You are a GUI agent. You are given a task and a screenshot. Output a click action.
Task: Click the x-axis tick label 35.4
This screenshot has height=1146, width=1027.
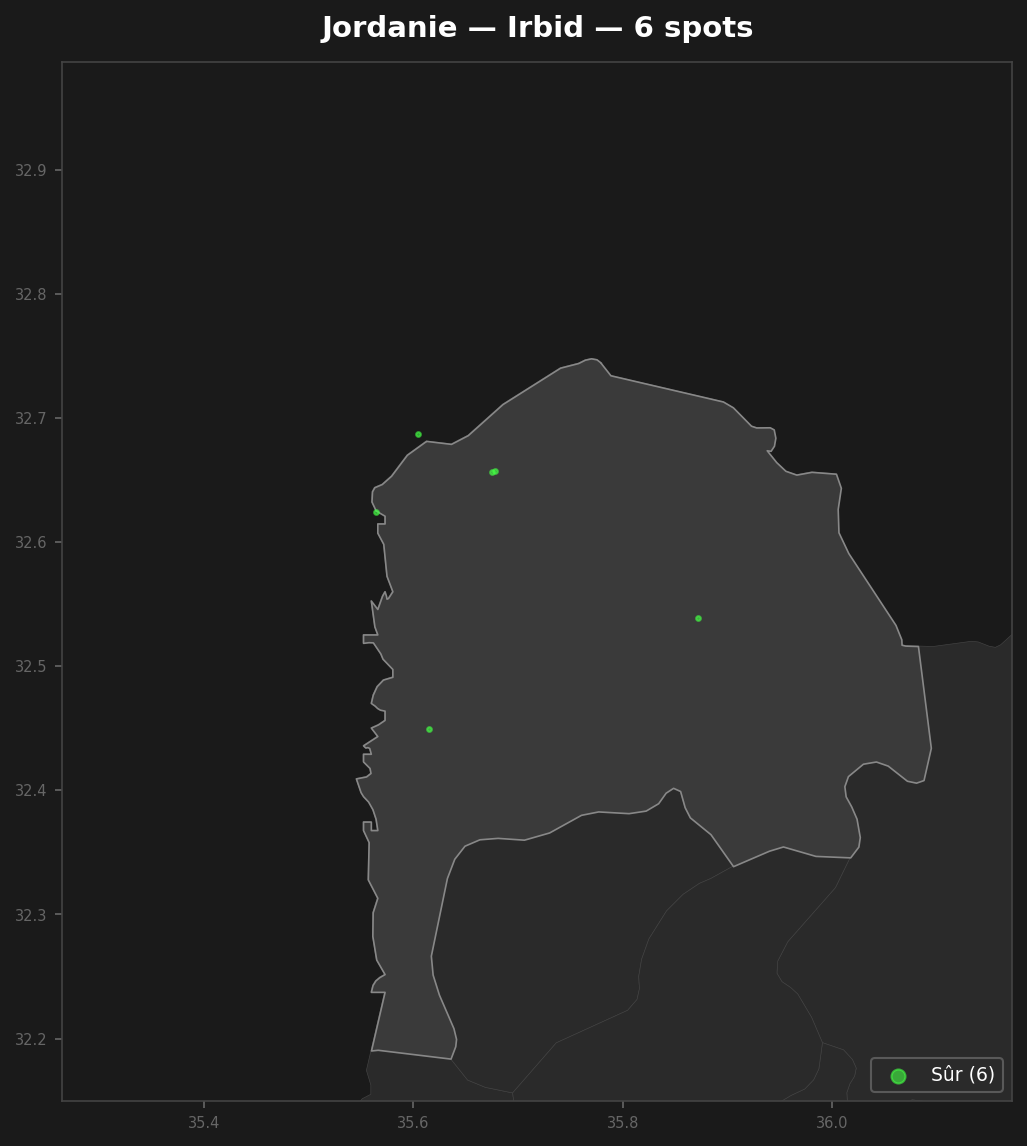pos(203,1123)
